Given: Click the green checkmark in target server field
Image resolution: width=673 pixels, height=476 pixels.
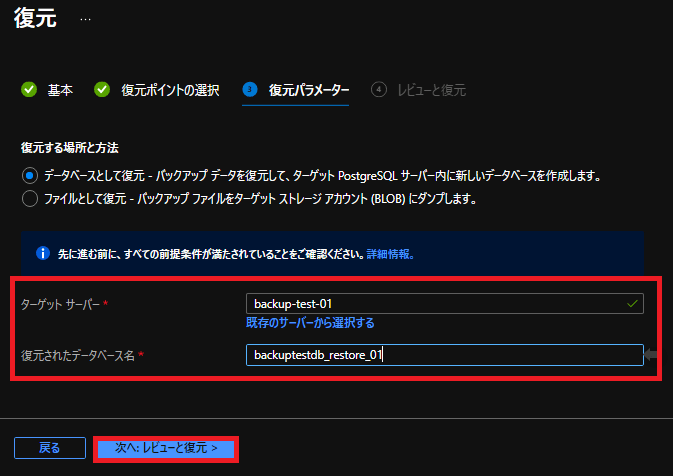Looking at the screenshot, I should pos(632,304).
